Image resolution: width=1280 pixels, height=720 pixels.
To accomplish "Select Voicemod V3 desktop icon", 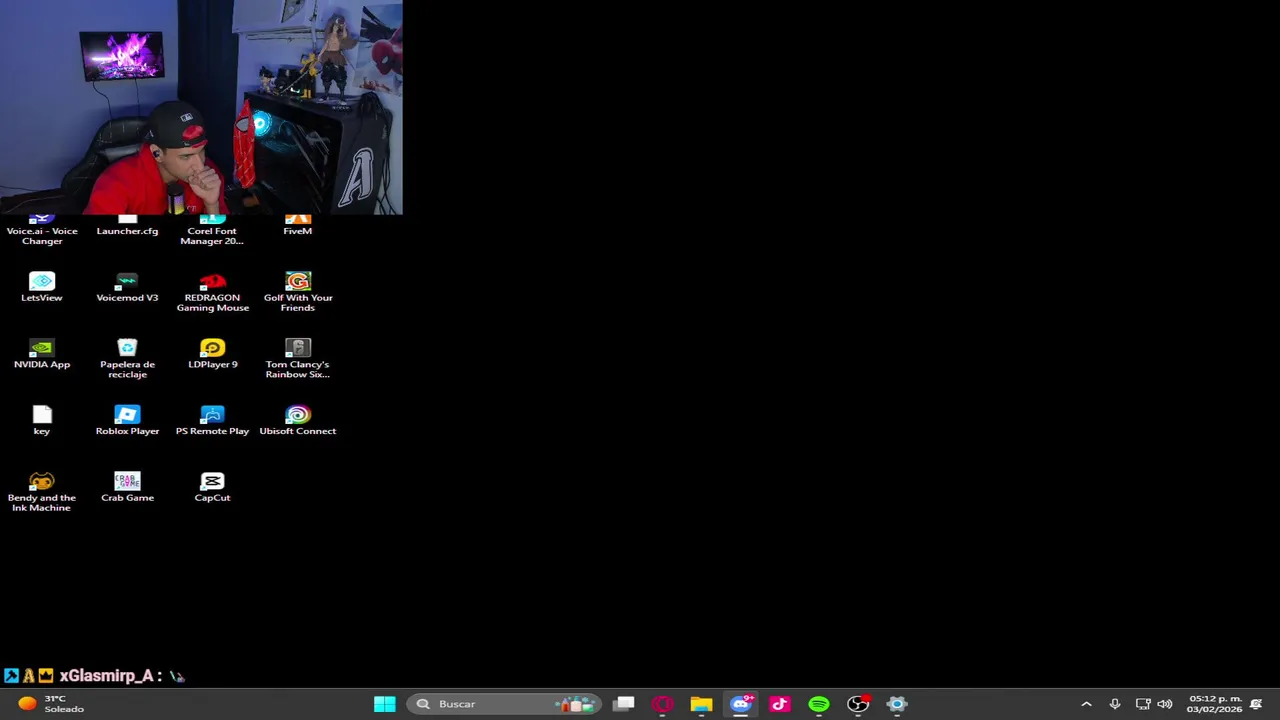I will pos(127,287).
